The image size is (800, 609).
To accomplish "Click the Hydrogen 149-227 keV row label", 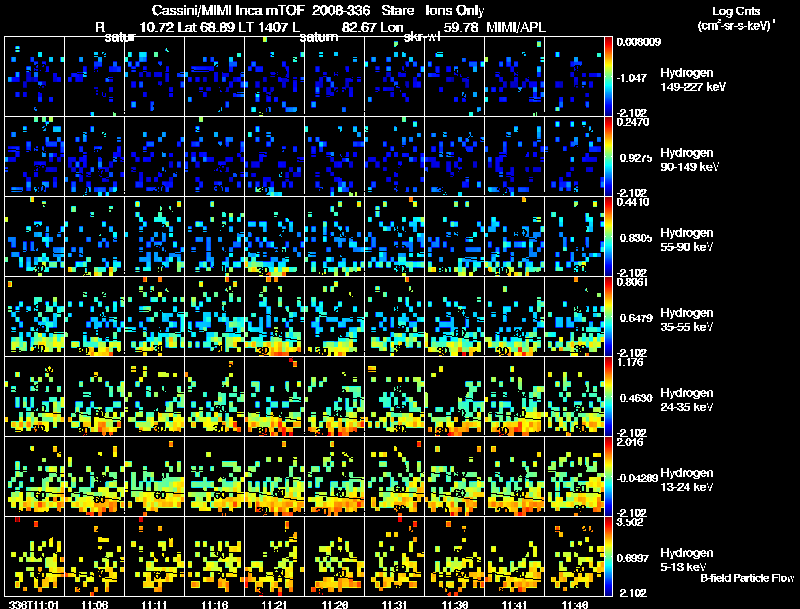I will point(693,80).
